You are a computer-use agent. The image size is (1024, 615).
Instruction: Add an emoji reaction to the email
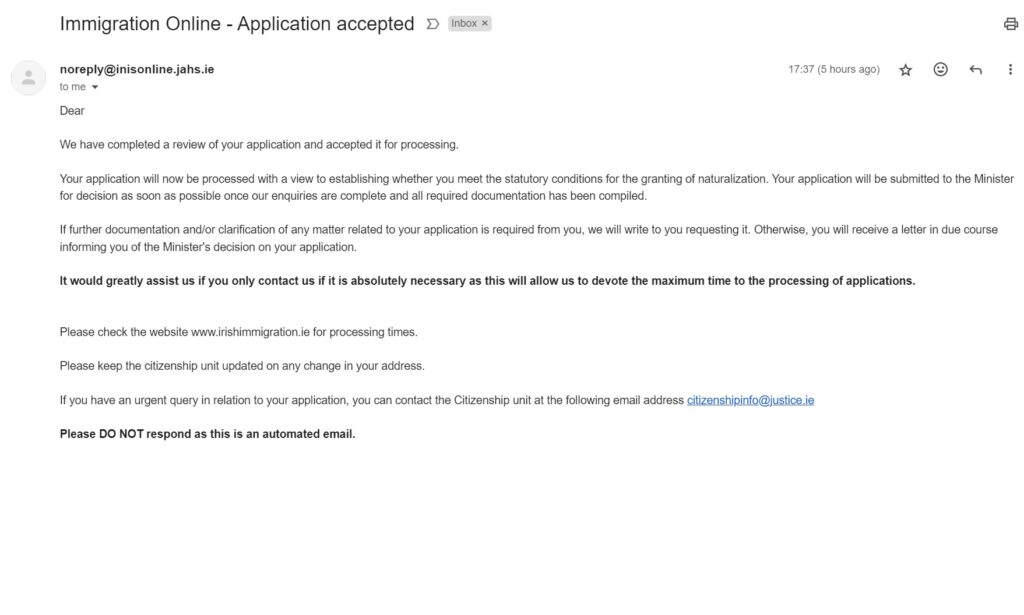click(x=940, y=70)
